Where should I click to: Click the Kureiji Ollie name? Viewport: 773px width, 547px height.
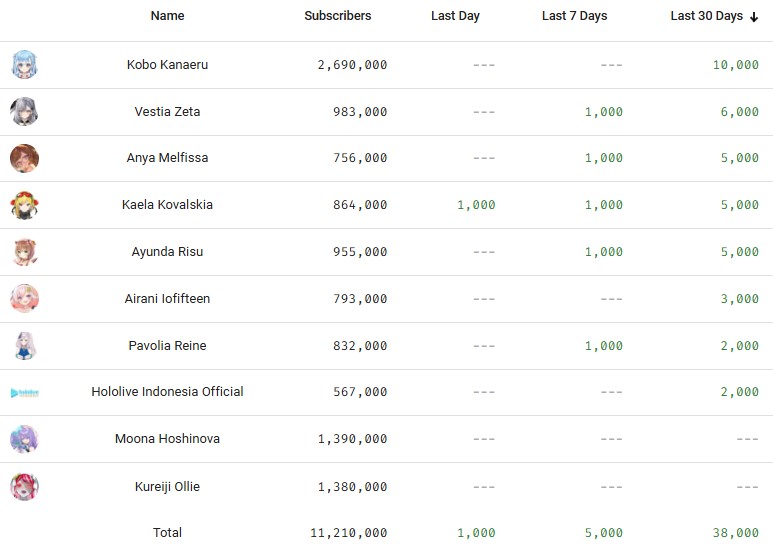tap(167, 487)
